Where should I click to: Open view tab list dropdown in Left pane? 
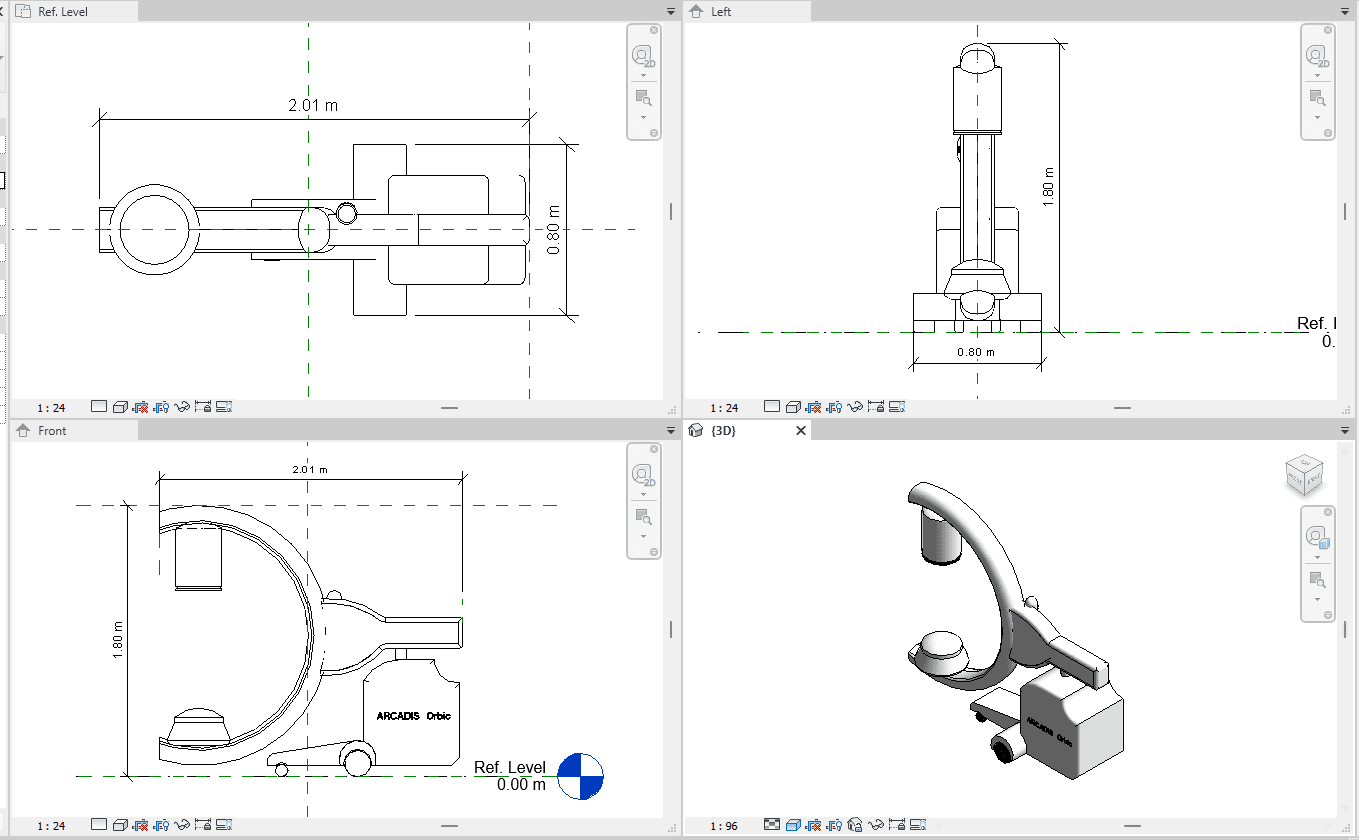pos(1344,11)
